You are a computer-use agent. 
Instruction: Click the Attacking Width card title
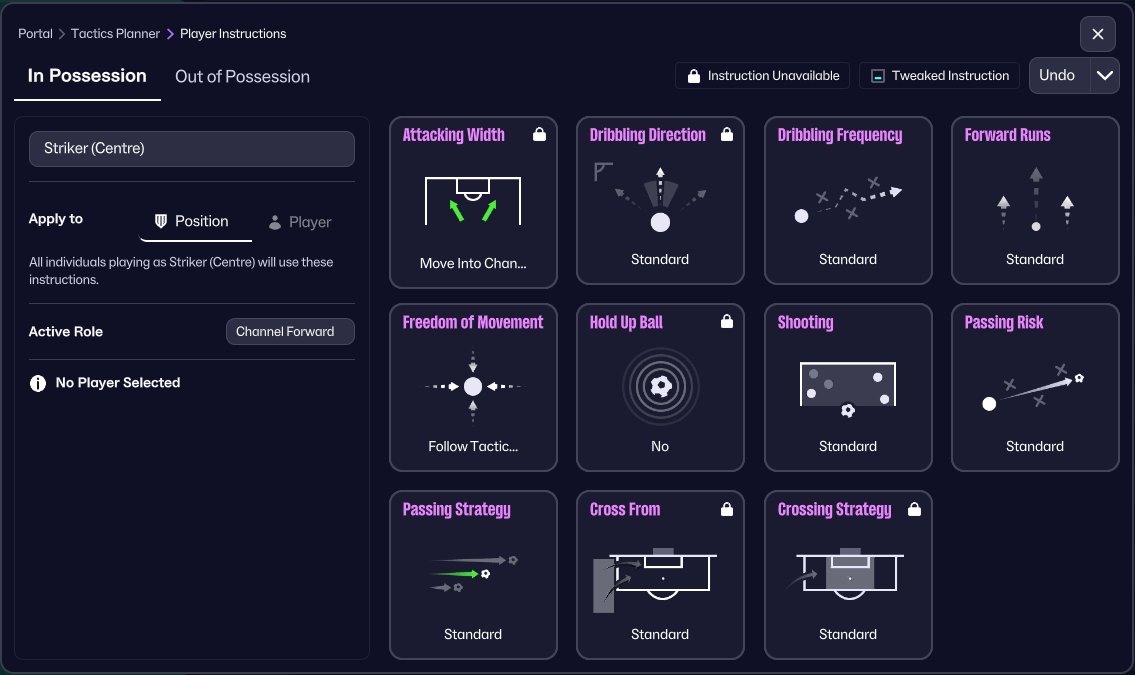point(453,135)
